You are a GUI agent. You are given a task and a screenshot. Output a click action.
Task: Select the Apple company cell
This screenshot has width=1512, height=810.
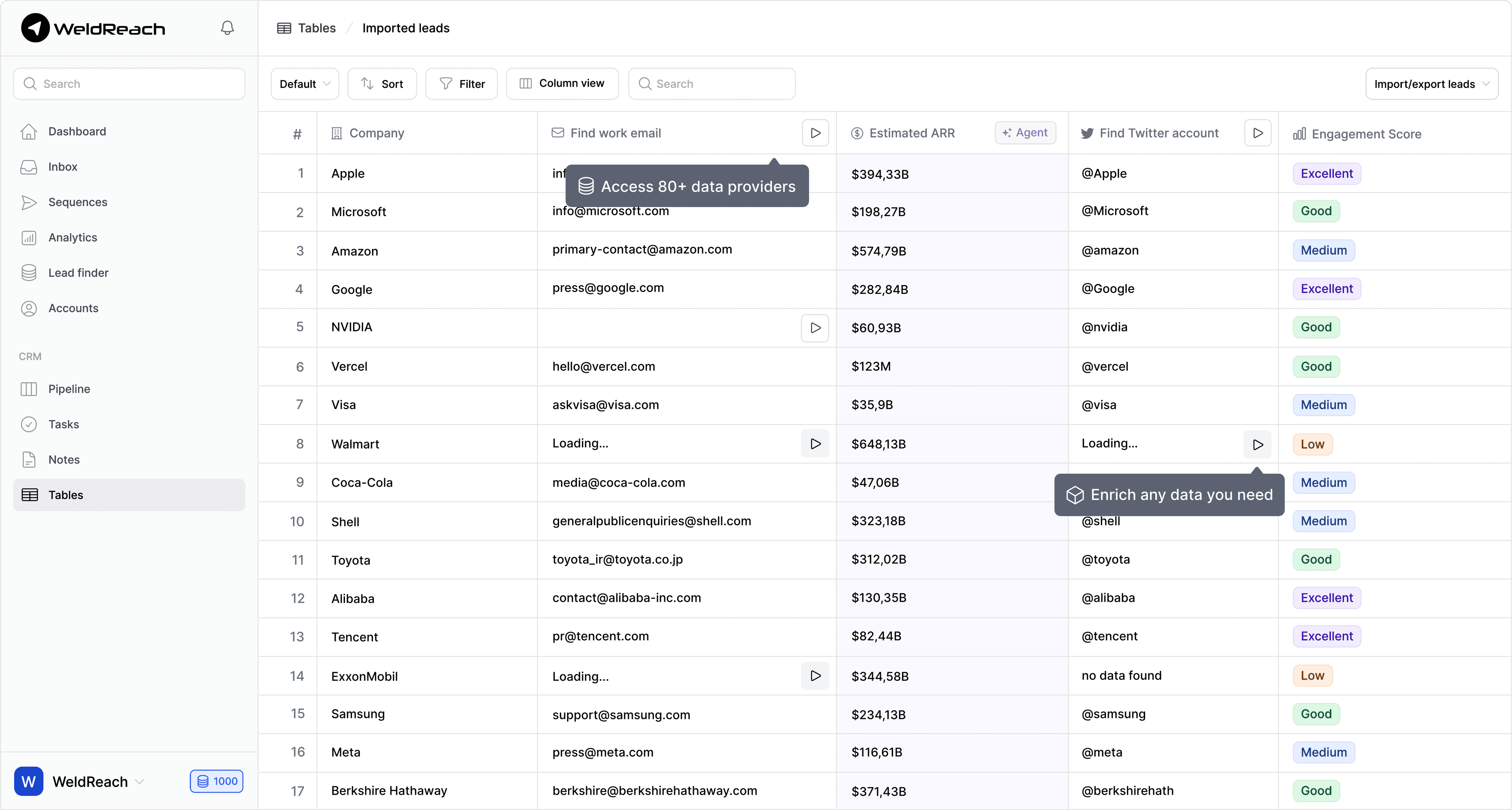[427, 174]
